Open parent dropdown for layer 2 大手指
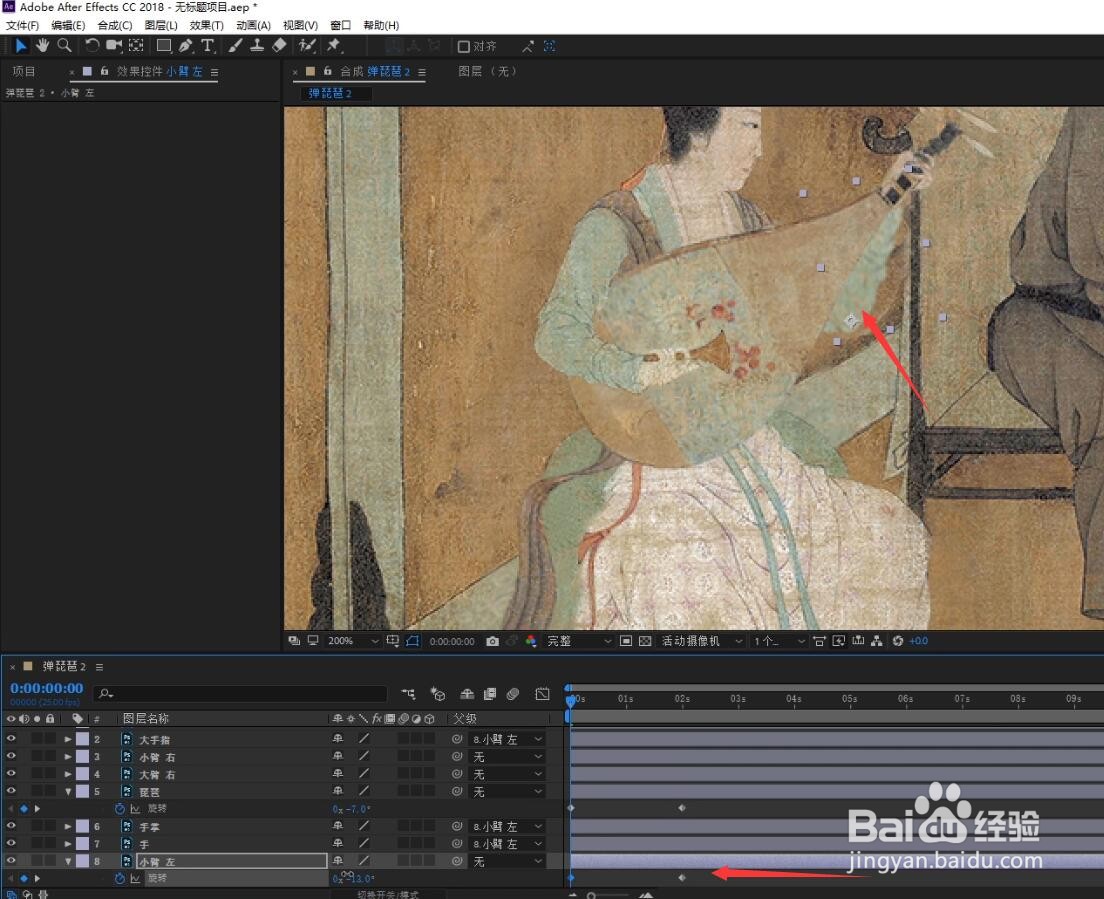The height and width of the screenshot is (899, 1104). pos(507,739)
